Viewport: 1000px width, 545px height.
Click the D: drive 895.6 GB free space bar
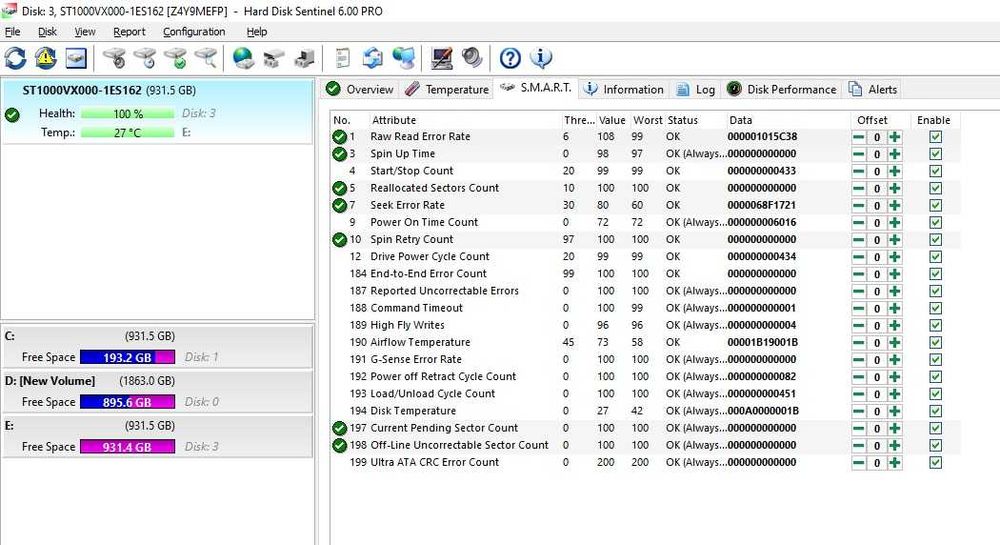pos(128,402)
